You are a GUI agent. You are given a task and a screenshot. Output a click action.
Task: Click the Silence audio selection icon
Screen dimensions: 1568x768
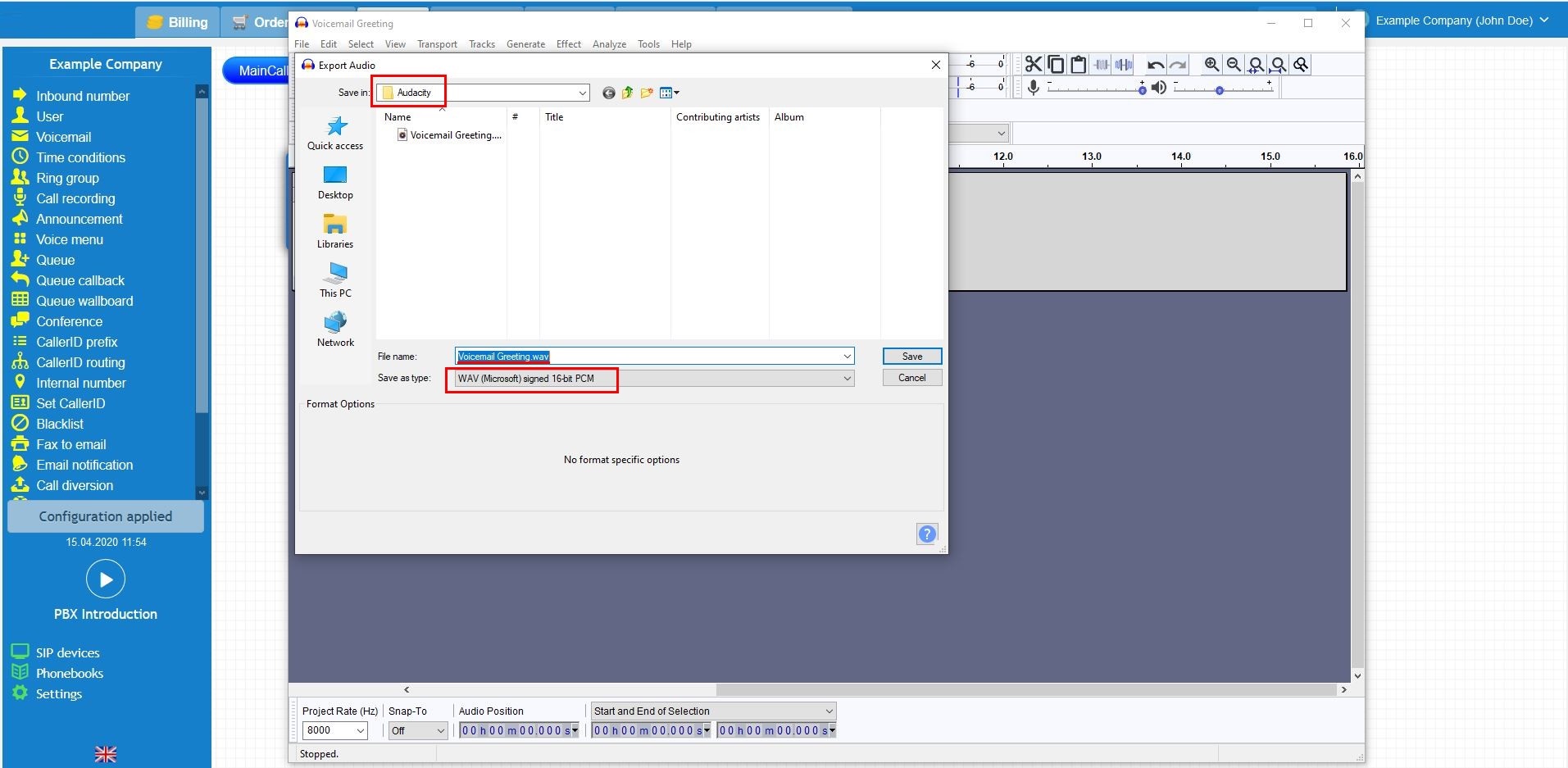[1124, 65]
